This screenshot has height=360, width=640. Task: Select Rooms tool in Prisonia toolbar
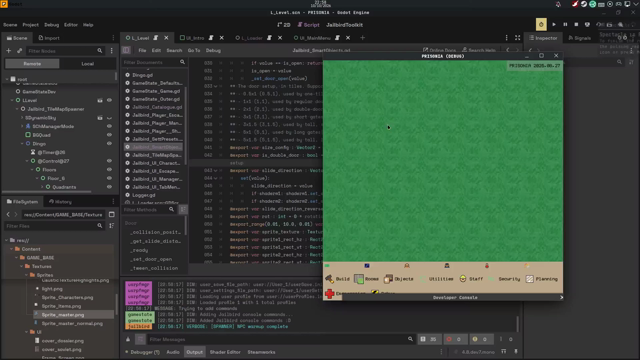click(367, 279)
